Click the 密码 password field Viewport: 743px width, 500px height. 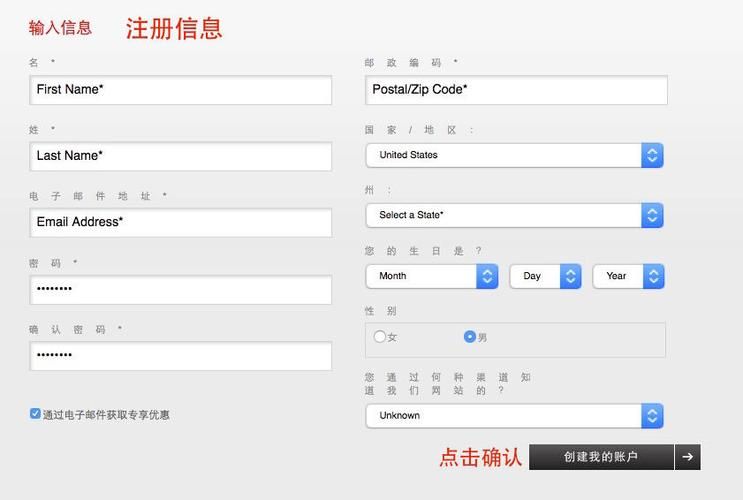tap(180, 289)
